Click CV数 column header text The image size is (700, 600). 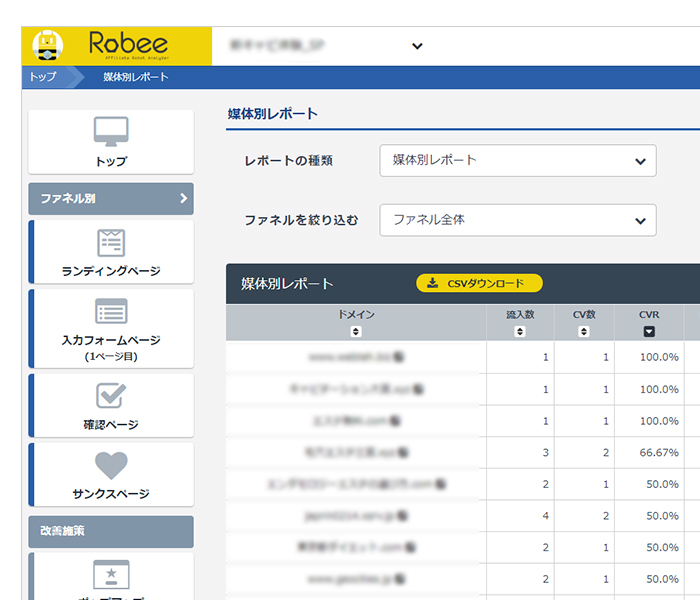point(584,315)
